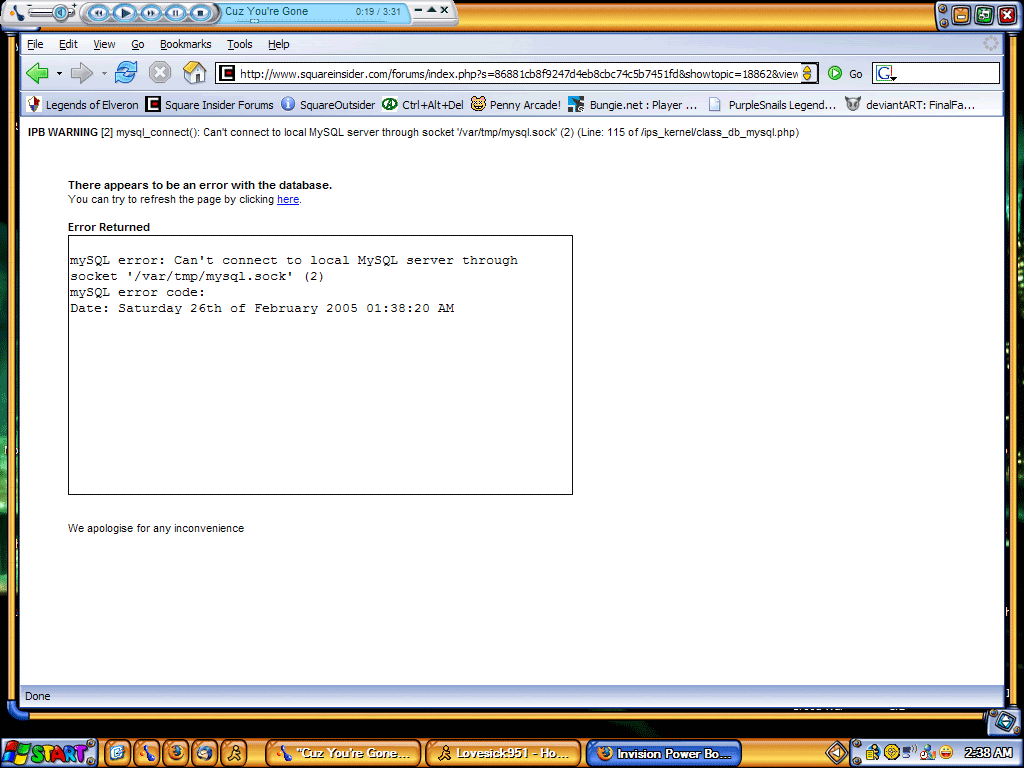Click the media player fast-forward button
This screenshot has width=1024, height=768.
point(151,12)
